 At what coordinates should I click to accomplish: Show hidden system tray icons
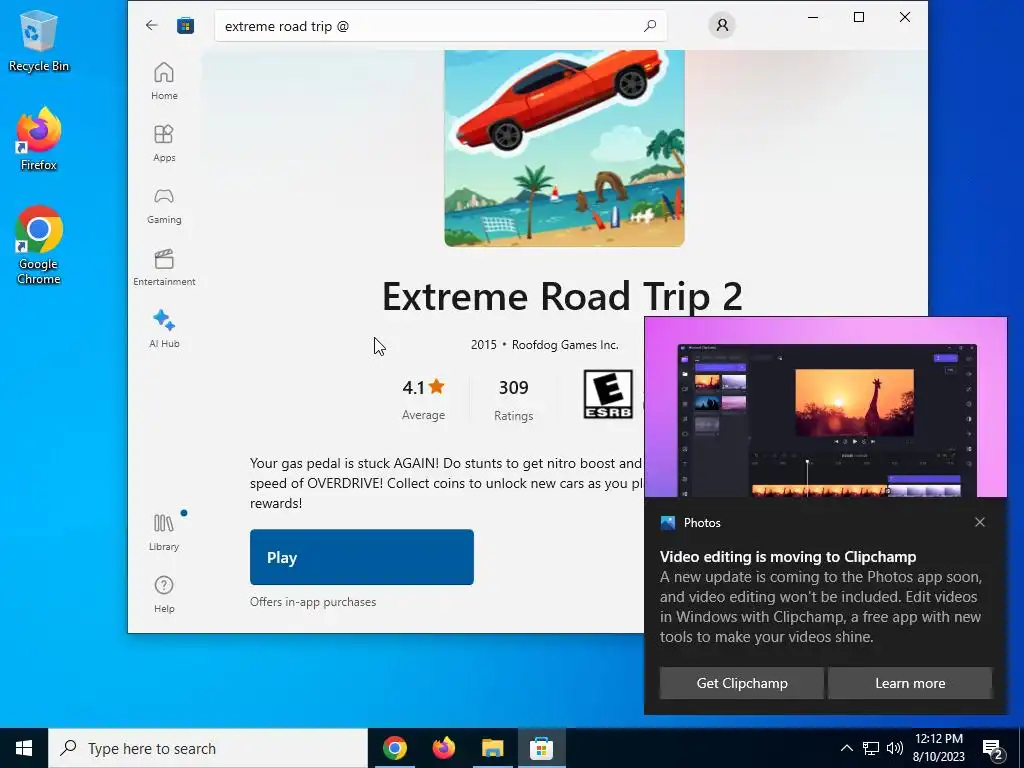[846, 748]
